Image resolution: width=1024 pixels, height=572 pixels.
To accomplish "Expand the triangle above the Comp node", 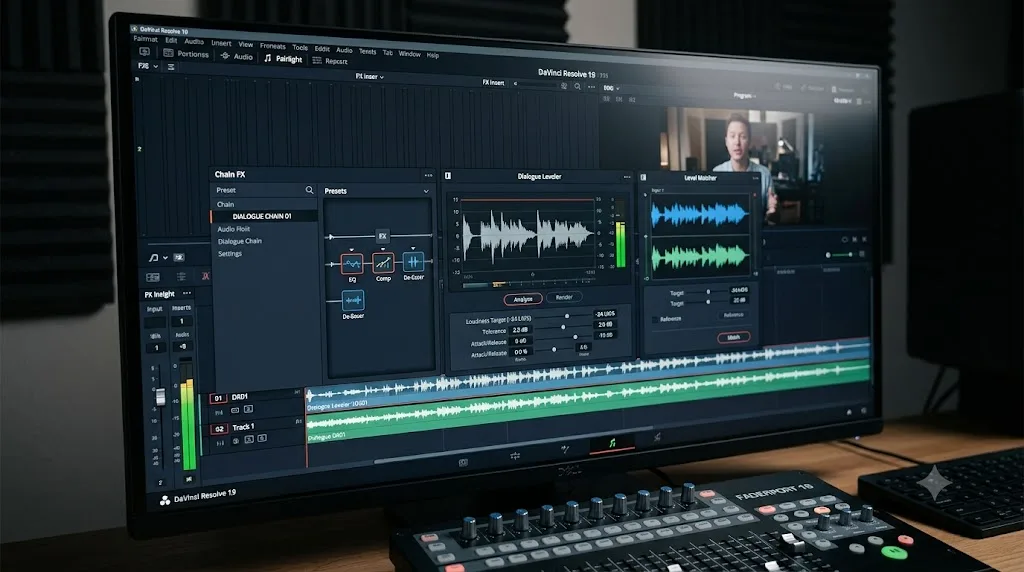I will coord(383,249).
